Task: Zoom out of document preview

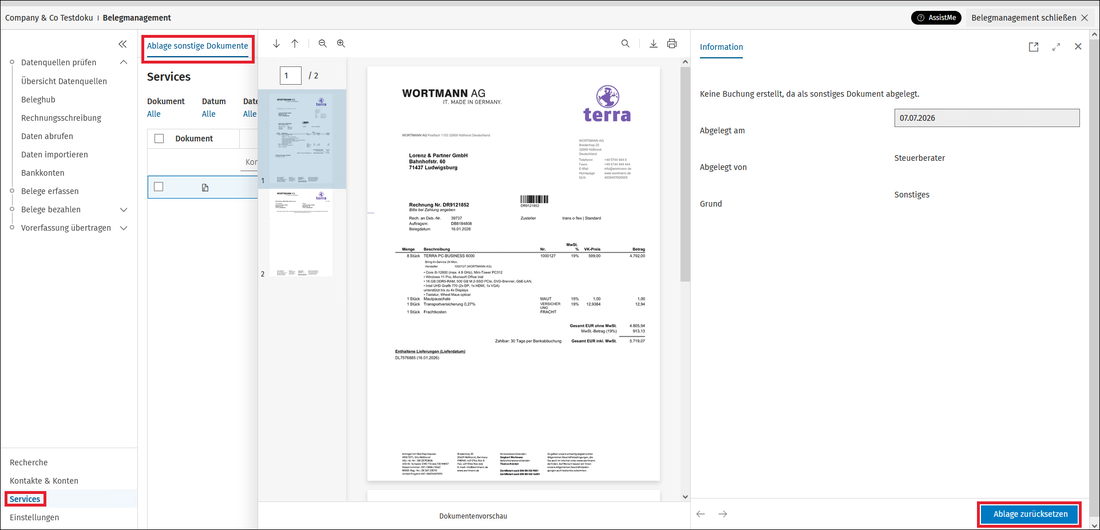Action: click(323, 44)
